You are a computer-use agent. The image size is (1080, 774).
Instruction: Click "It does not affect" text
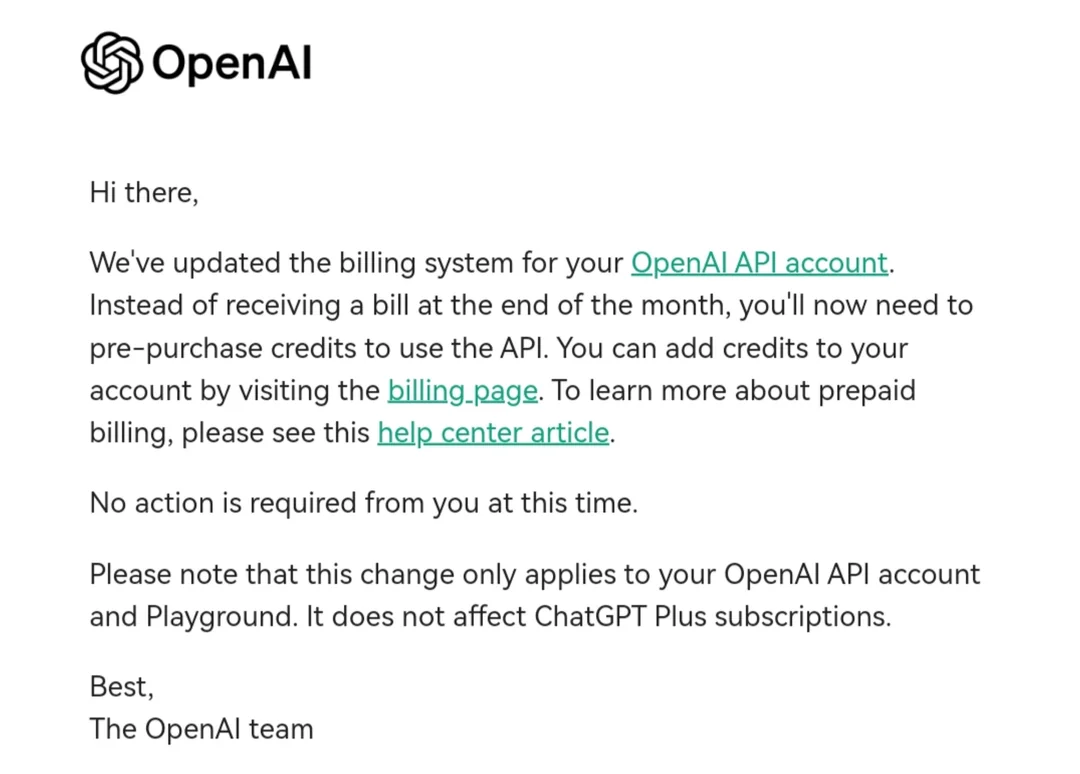click(x=415, y=616)
